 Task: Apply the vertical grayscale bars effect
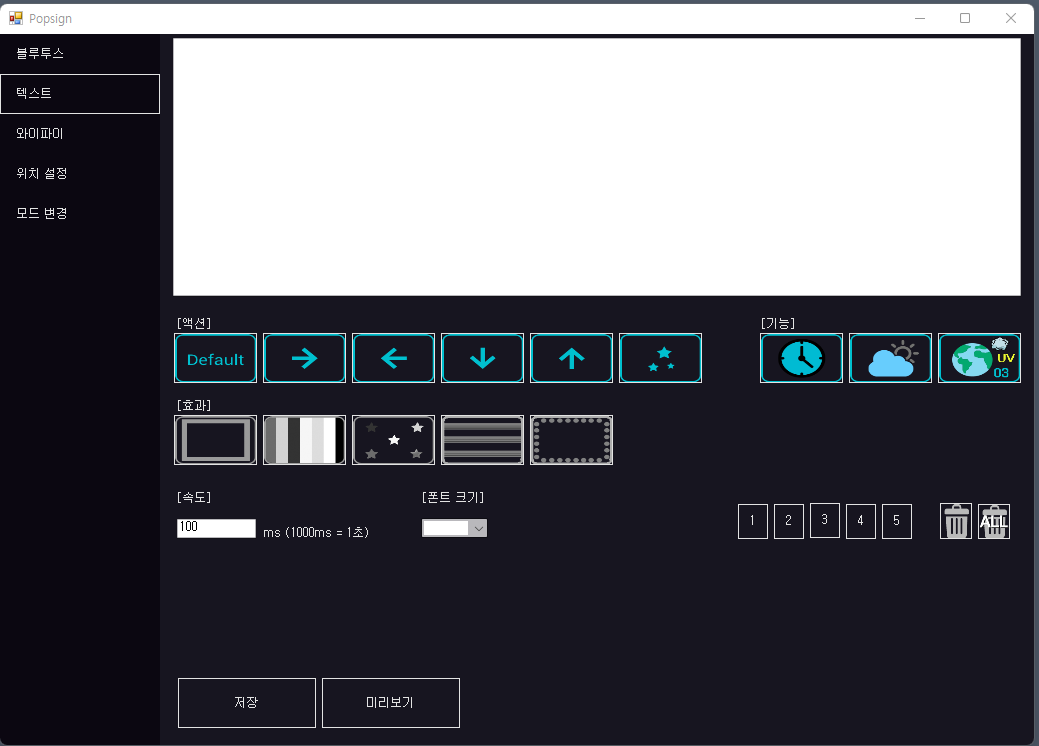click(304, 440)
